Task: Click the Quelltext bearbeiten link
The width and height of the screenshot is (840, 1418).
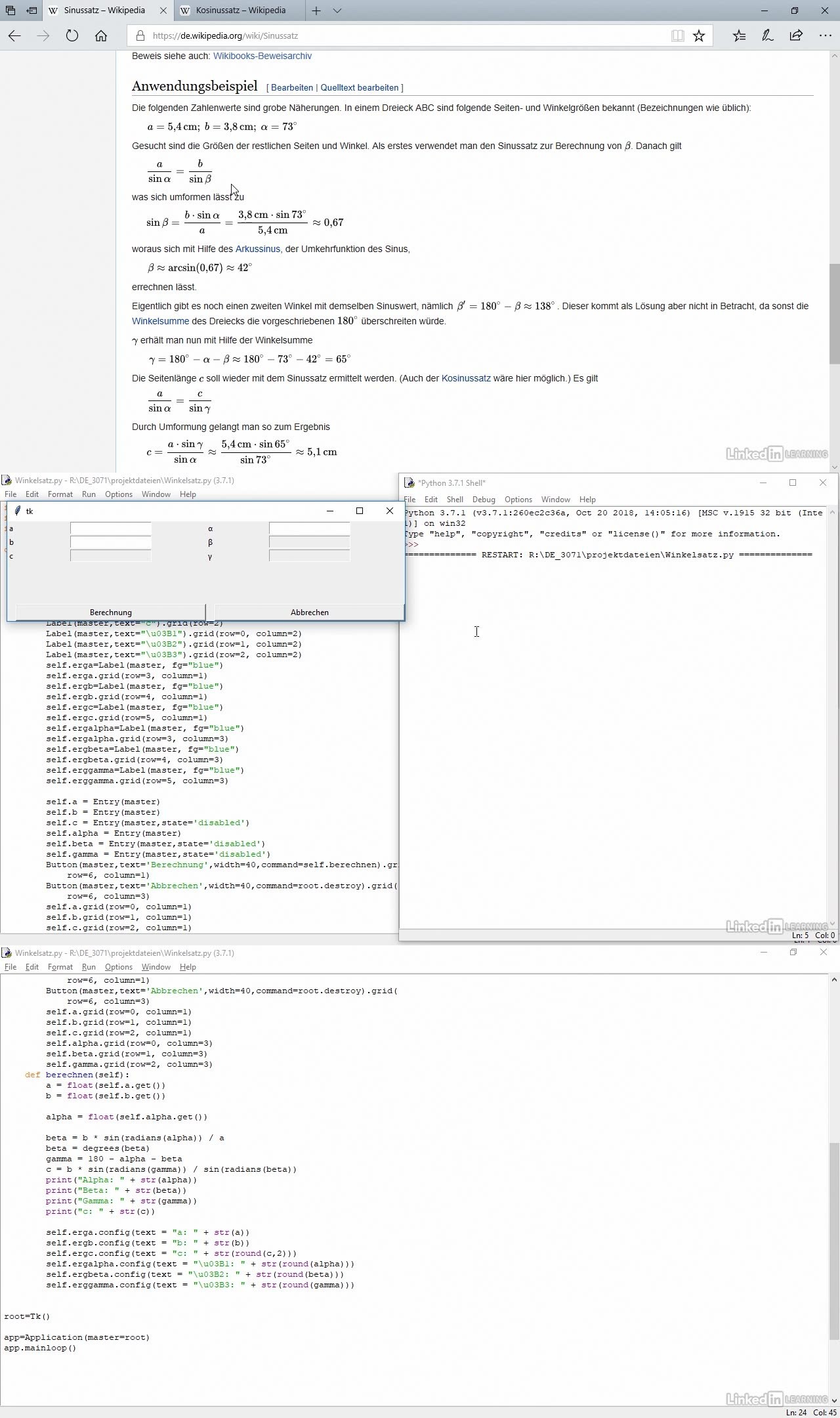Action: point(360,88)
